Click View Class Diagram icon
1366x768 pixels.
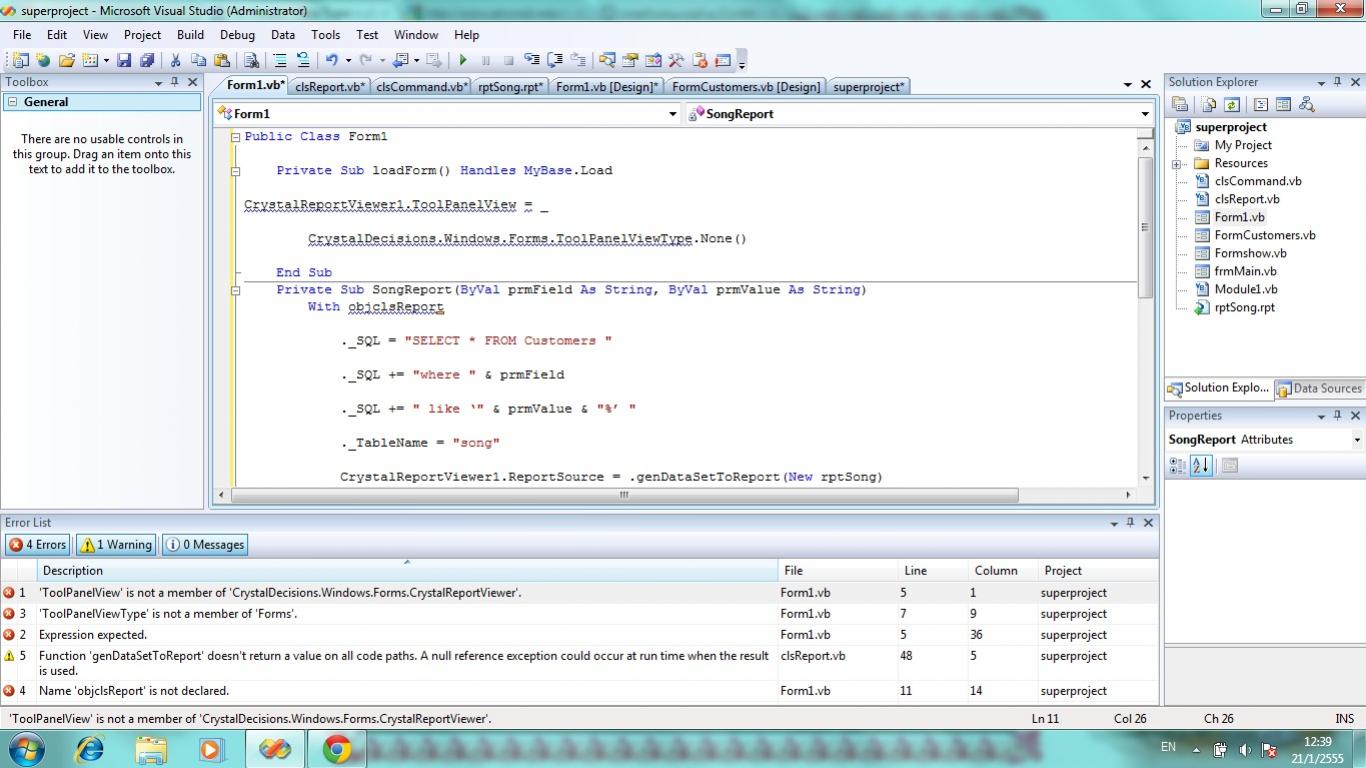(1306, 104)
